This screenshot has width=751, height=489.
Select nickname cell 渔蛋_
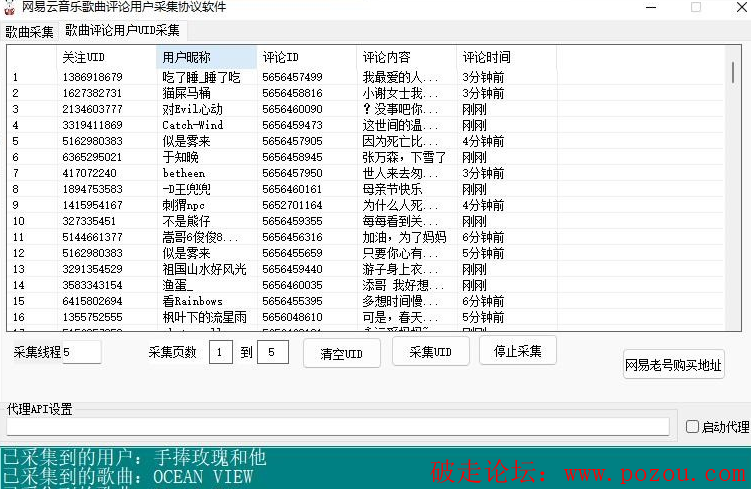click(x=178, y=285)
